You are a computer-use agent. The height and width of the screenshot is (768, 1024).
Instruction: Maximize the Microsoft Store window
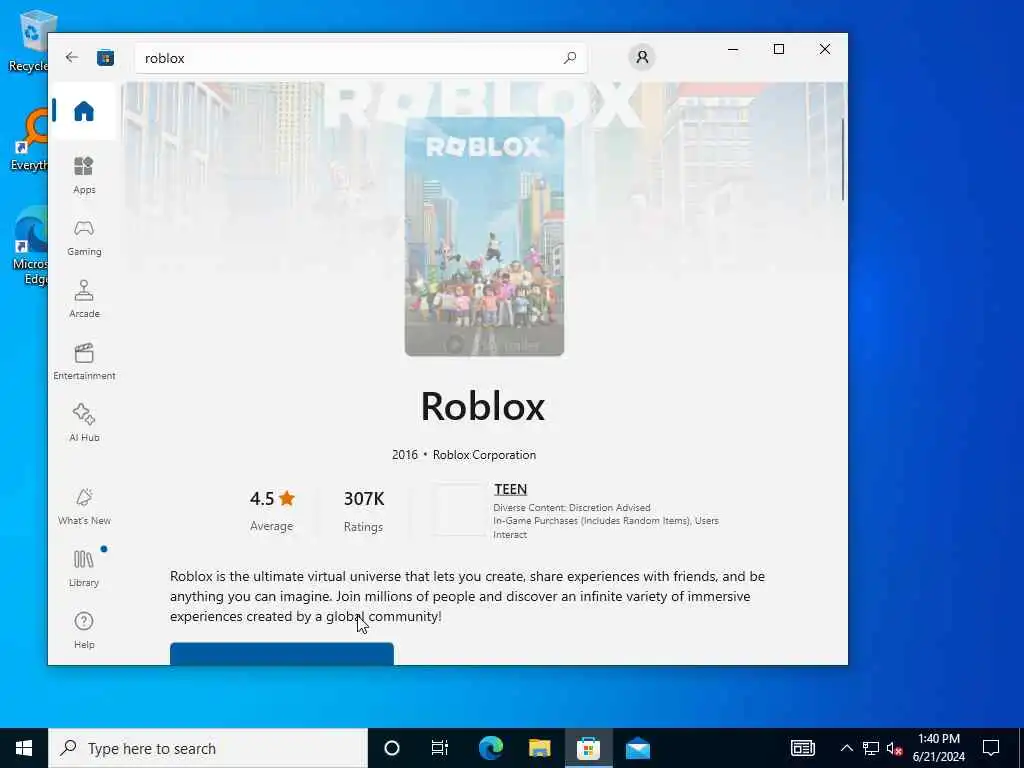[x=778, y=49]
